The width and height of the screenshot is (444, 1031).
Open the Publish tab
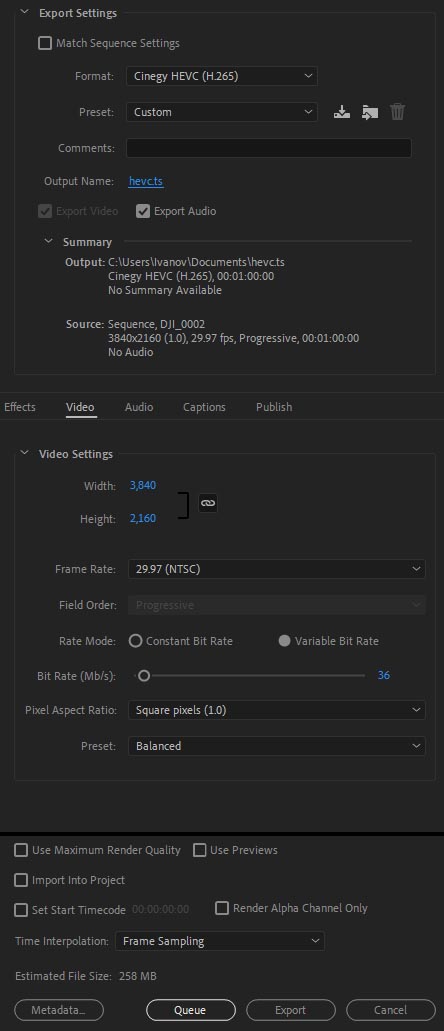click(x=274, y=407)
